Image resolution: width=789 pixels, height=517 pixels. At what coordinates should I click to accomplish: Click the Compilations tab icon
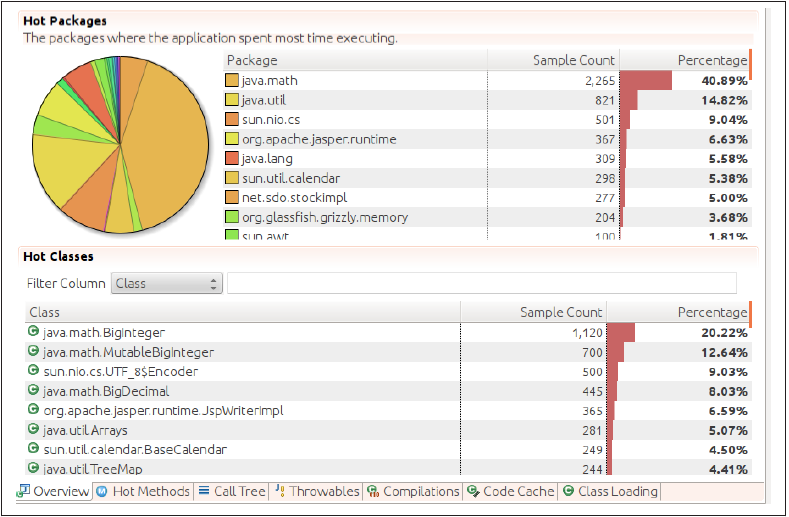[373, 491]
